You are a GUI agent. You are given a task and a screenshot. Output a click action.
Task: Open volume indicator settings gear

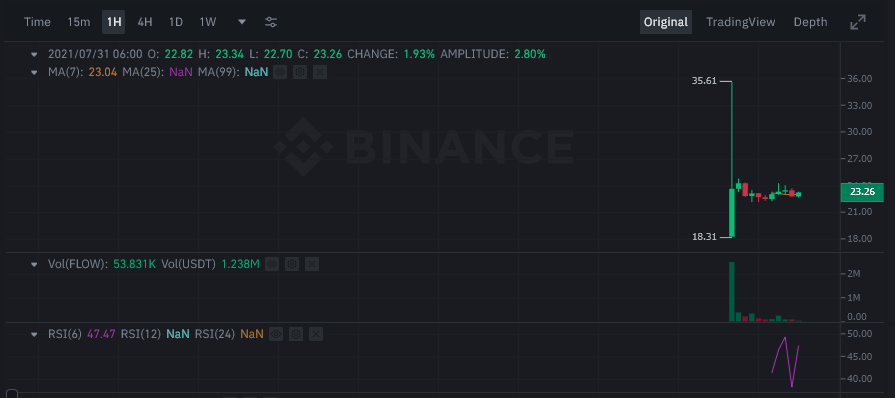(x=292, y=264)
